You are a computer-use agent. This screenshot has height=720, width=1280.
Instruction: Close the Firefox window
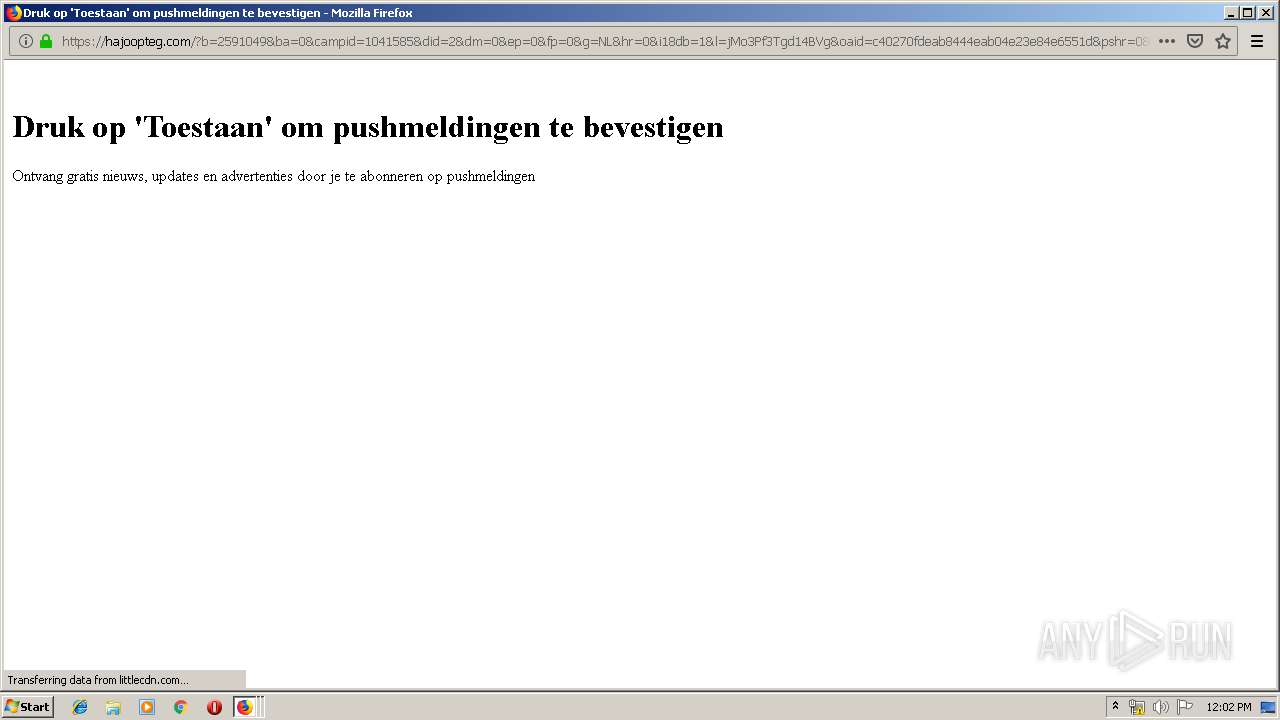(1266, 13)
